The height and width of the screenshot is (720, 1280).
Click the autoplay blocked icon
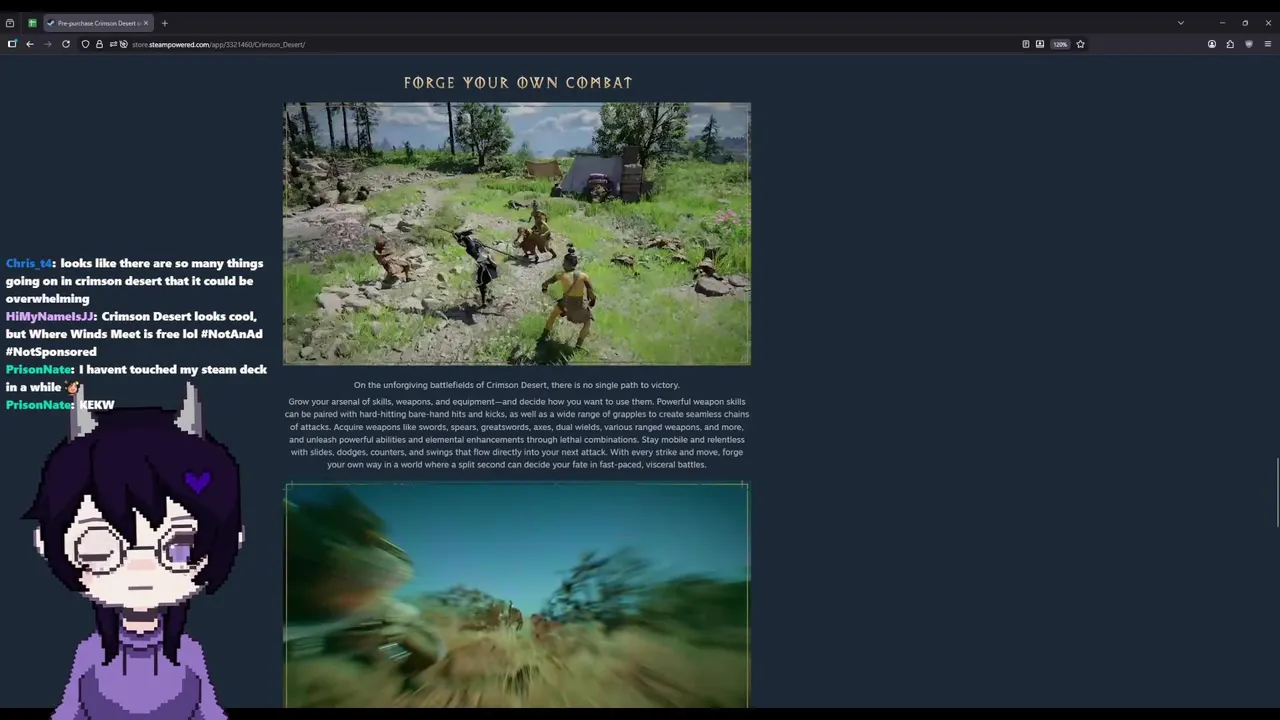pyautogui.click(x=124, y=44)
